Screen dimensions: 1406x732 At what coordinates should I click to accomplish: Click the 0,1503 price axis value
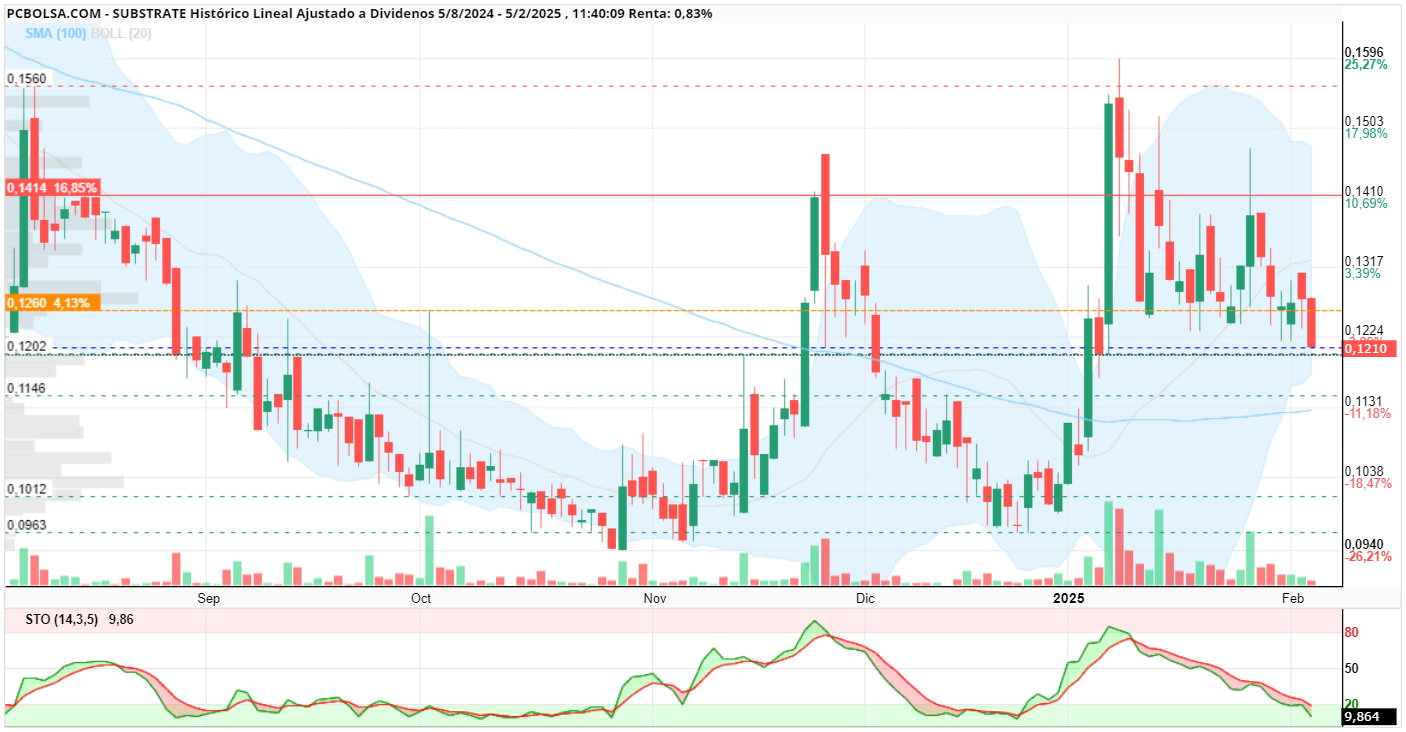click(1364, 121)
